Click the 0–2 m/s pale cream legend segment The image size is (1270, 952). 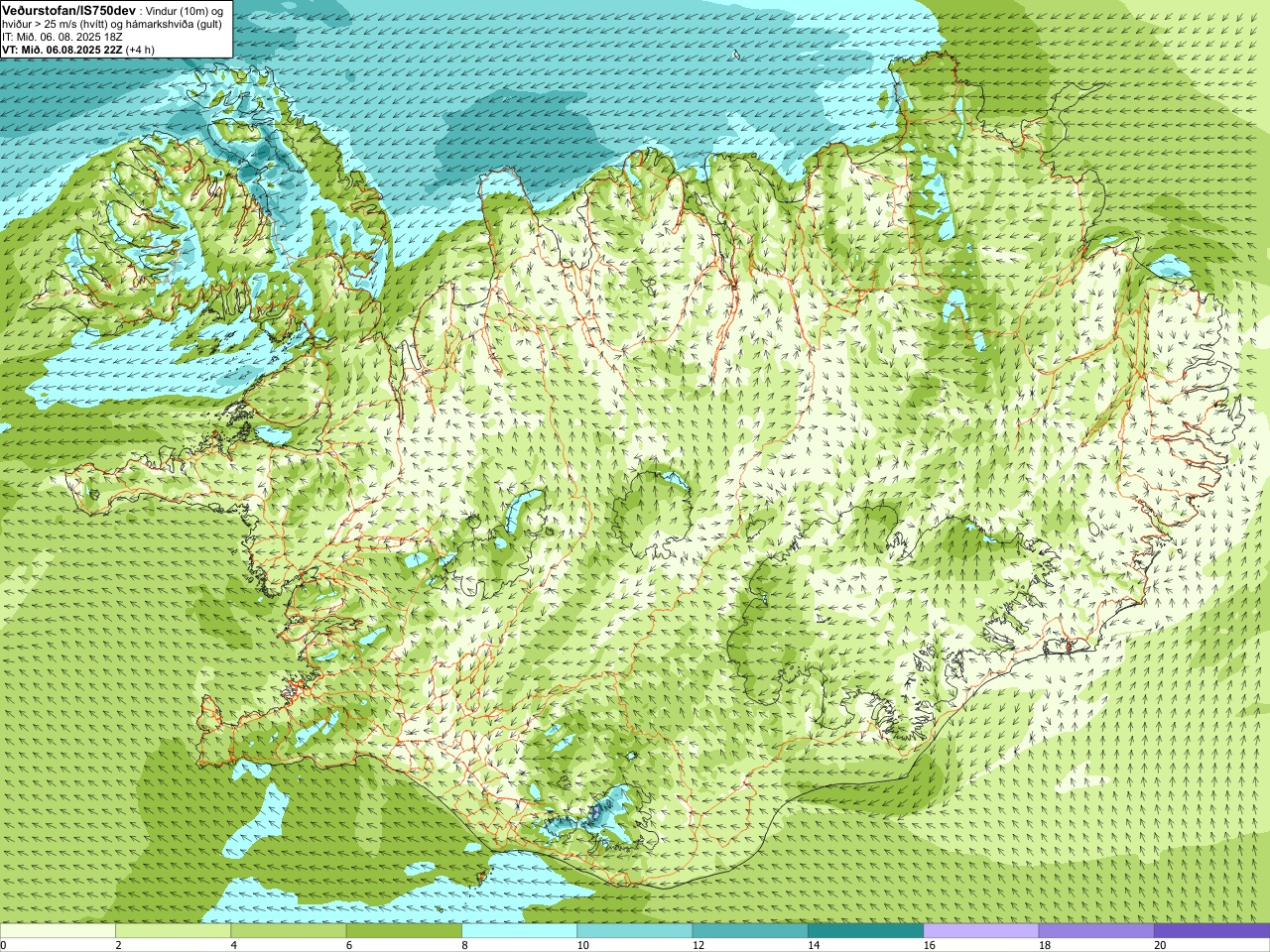coord(58,931)
